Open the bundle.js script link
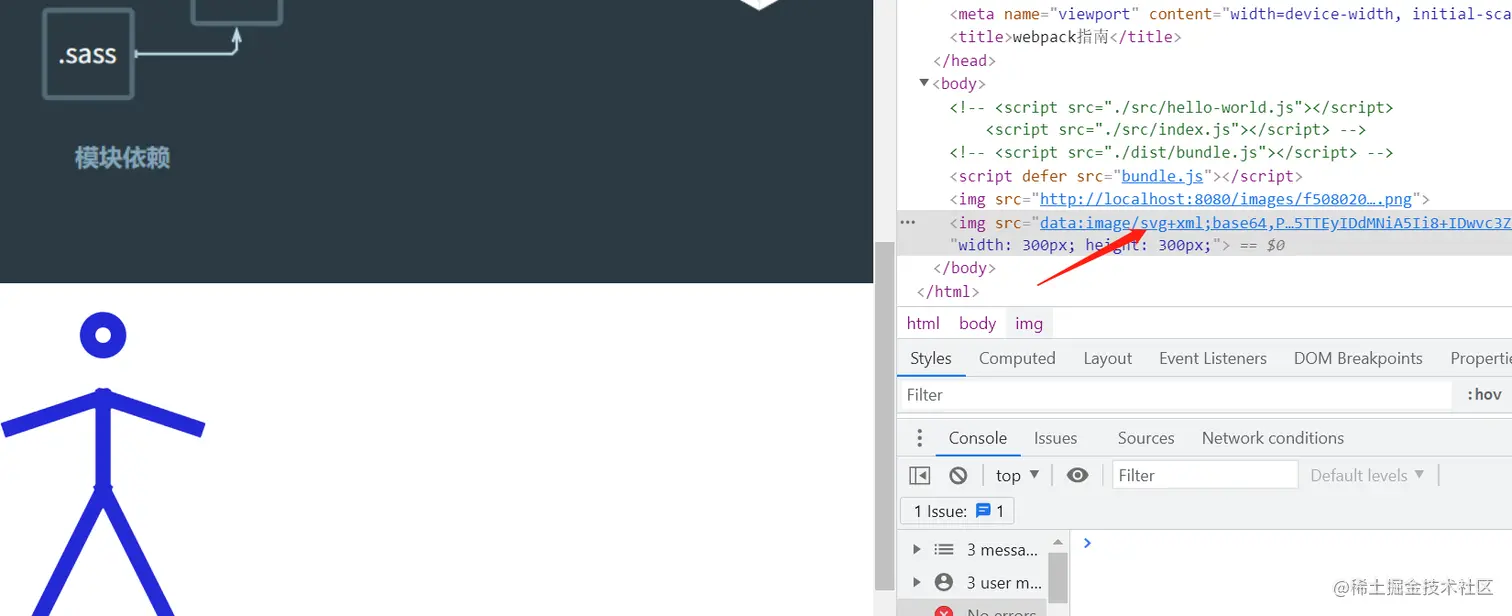Screen dimensions: 1512x616 pos(1162,176)
